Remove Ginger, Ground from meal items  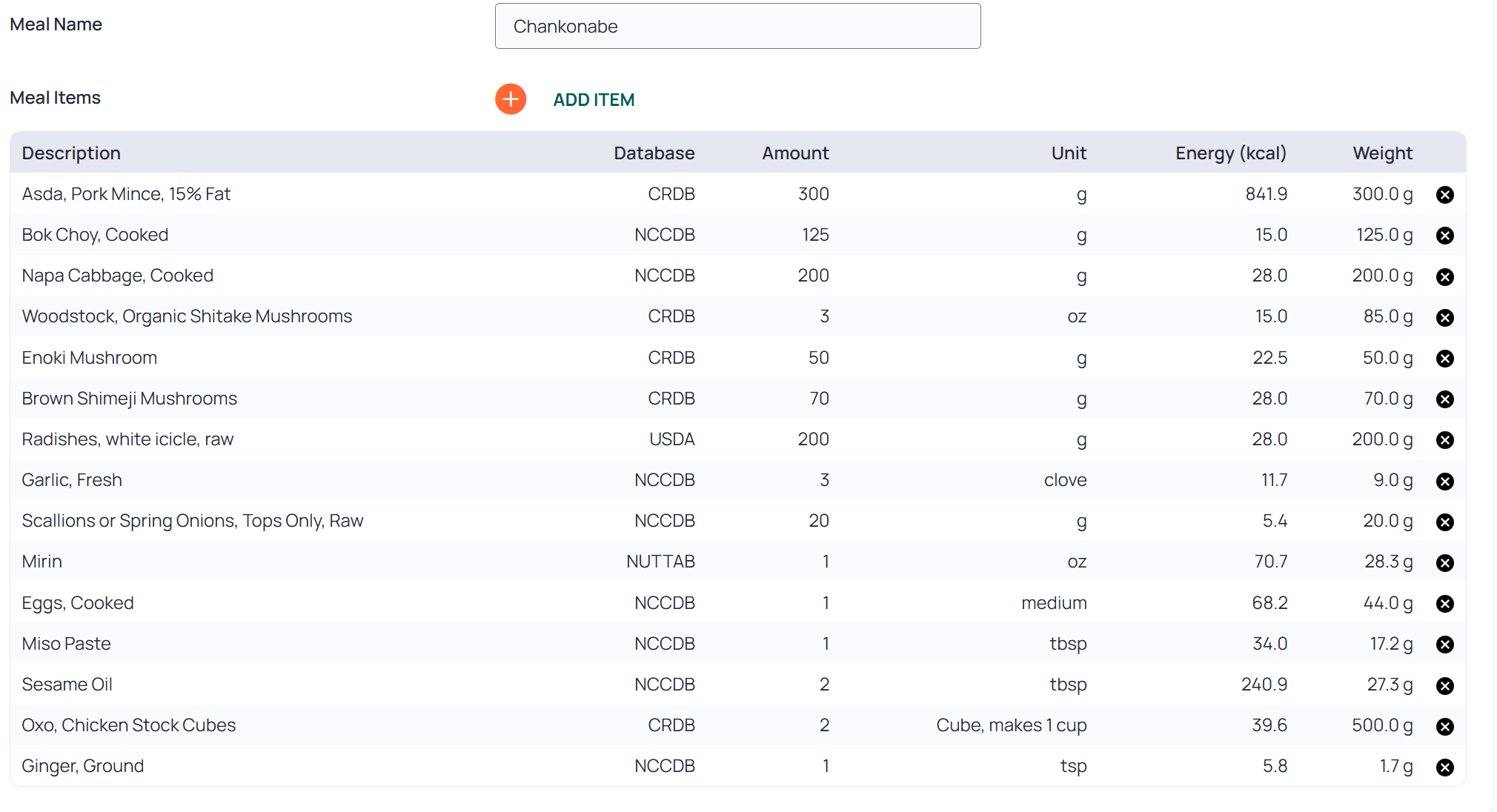(x=1444, y=767)
